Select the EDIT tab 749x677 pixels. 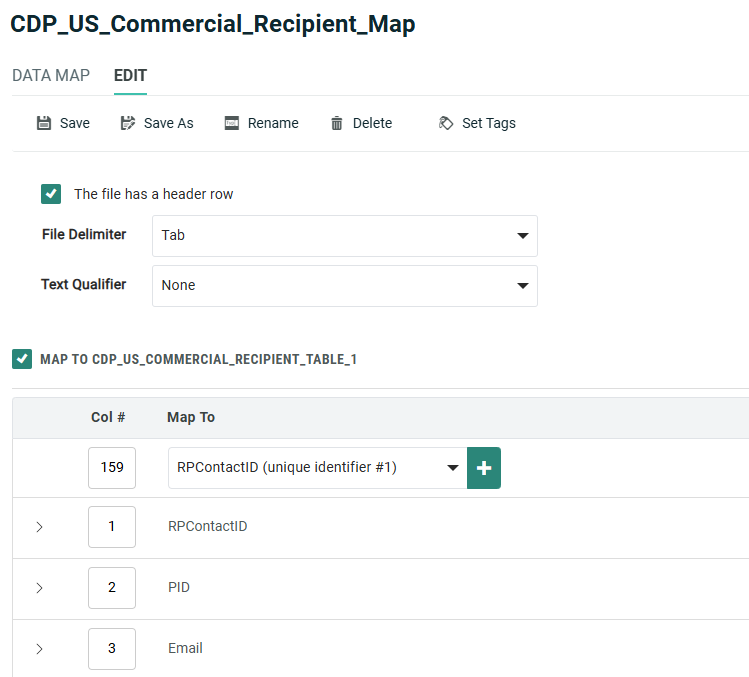pyautogui.click(x=130, y=76)
